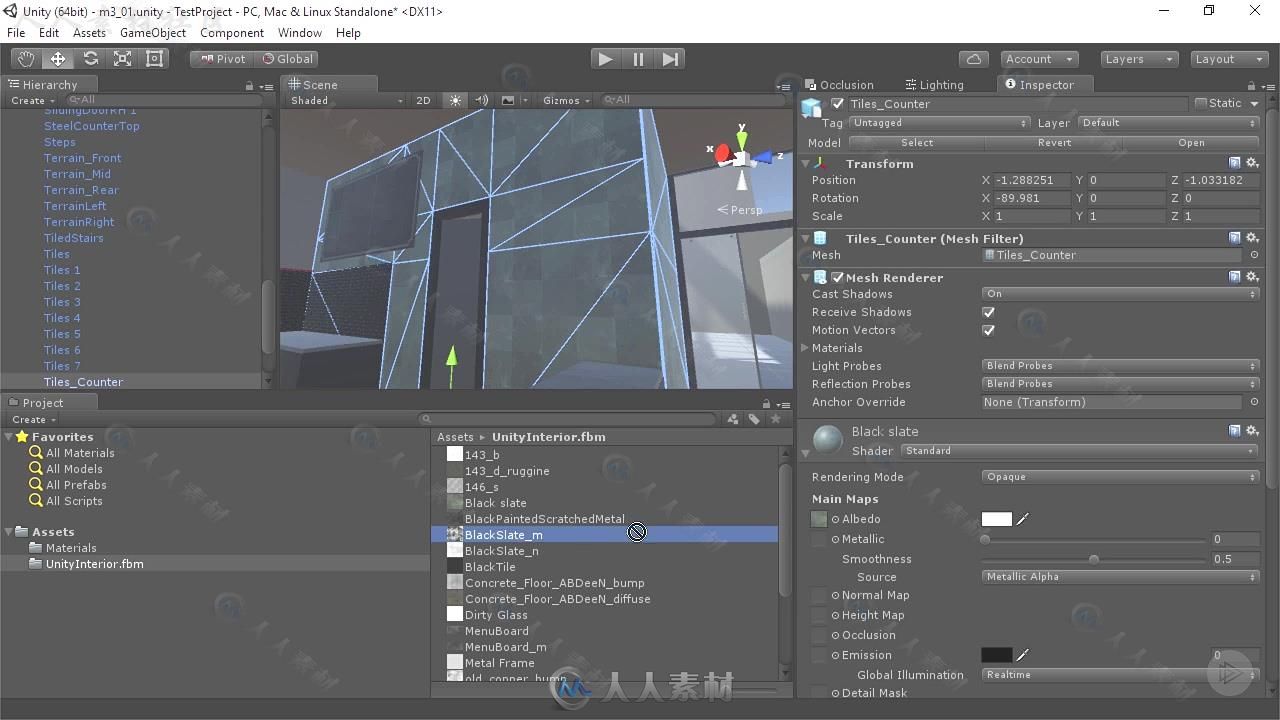Viewport: 1280px width, 720px height.
Task: Toggle Receive Shadows checkbox
Action: click(x=989, y=312)
